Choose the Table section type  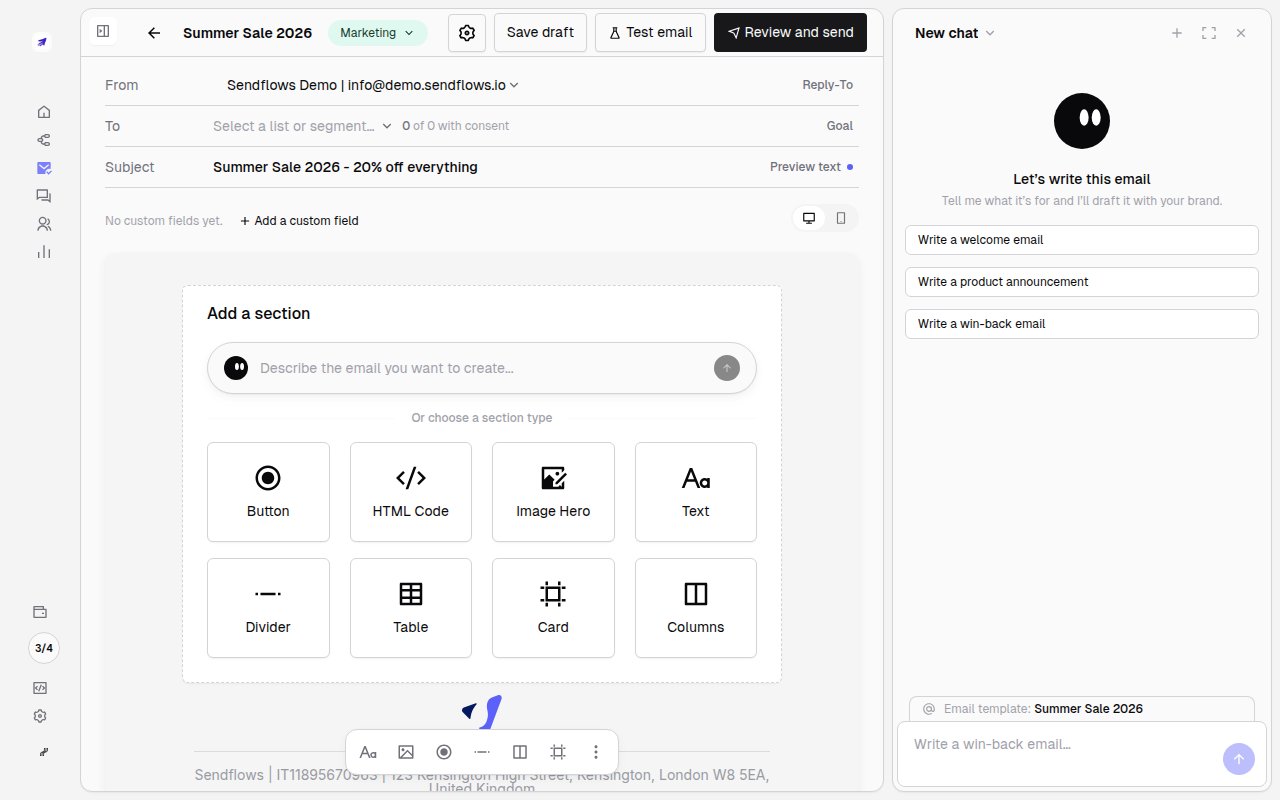click(411, 608)
